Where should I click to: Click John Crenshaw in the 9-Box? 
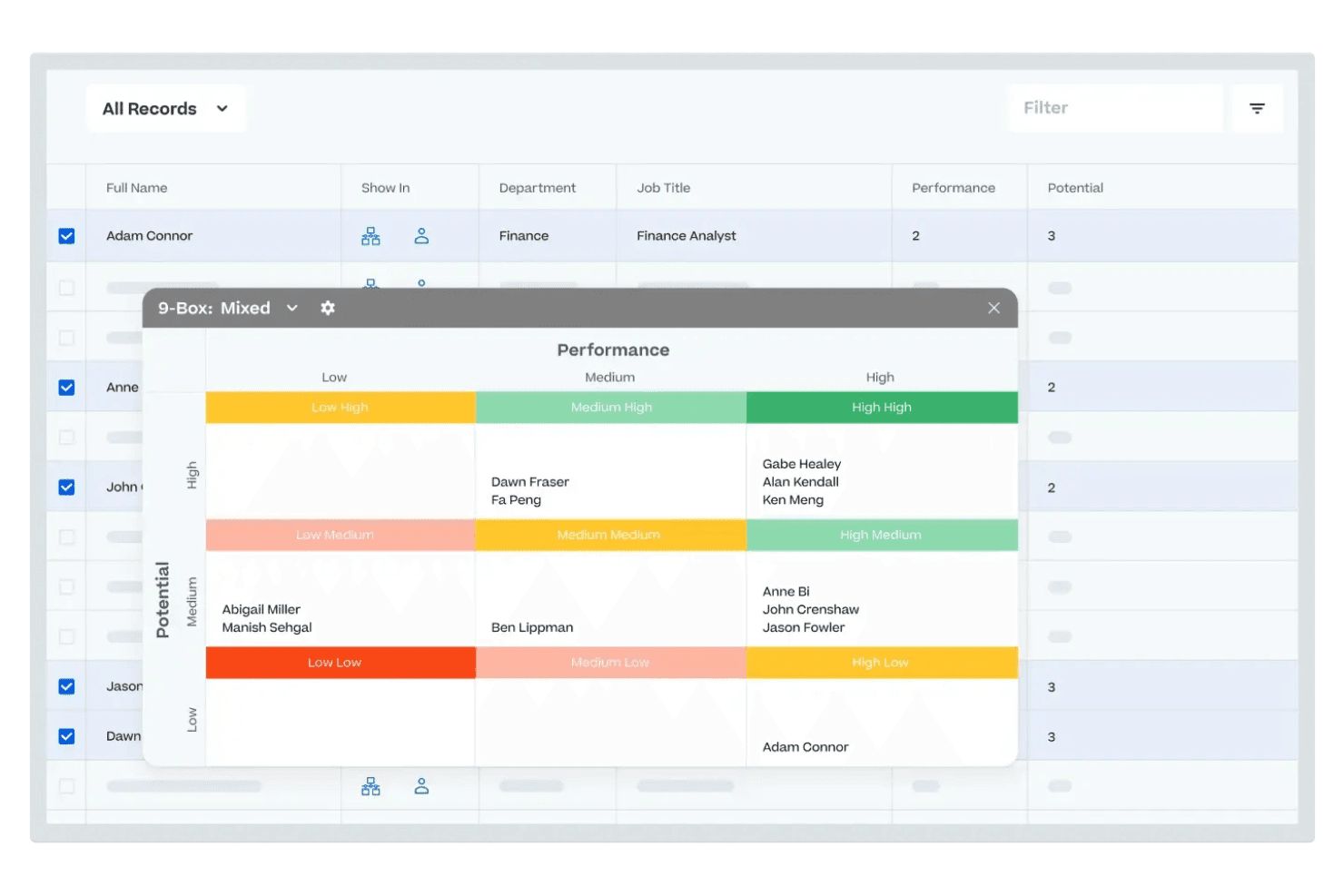tap(811, 609)
